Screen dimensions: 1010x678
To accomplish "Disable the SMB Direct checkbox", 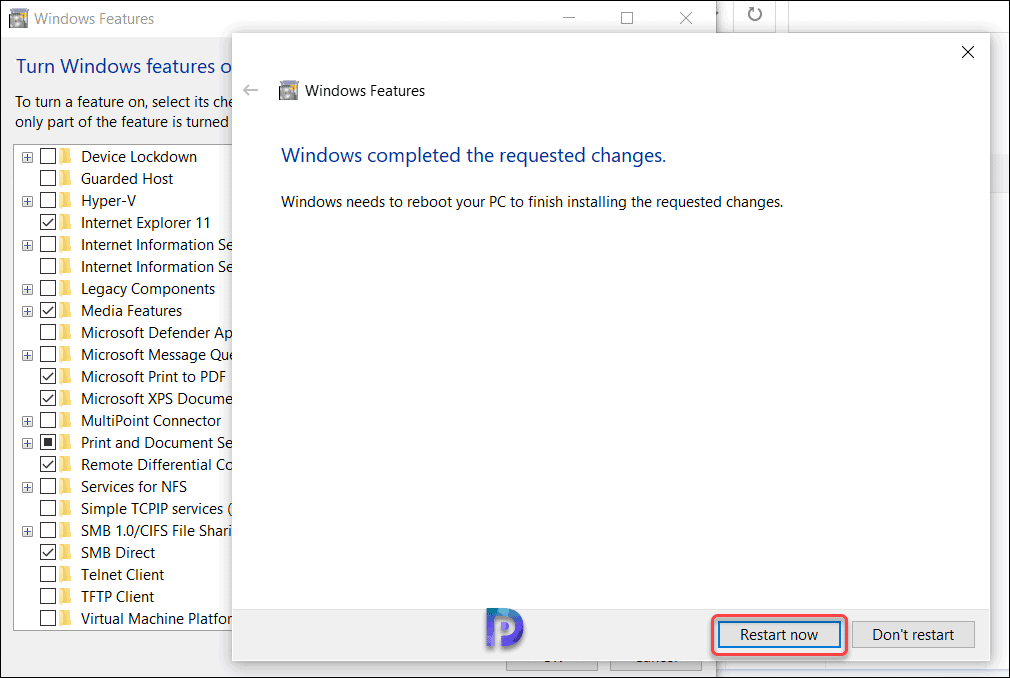I will tap(48, 552).
